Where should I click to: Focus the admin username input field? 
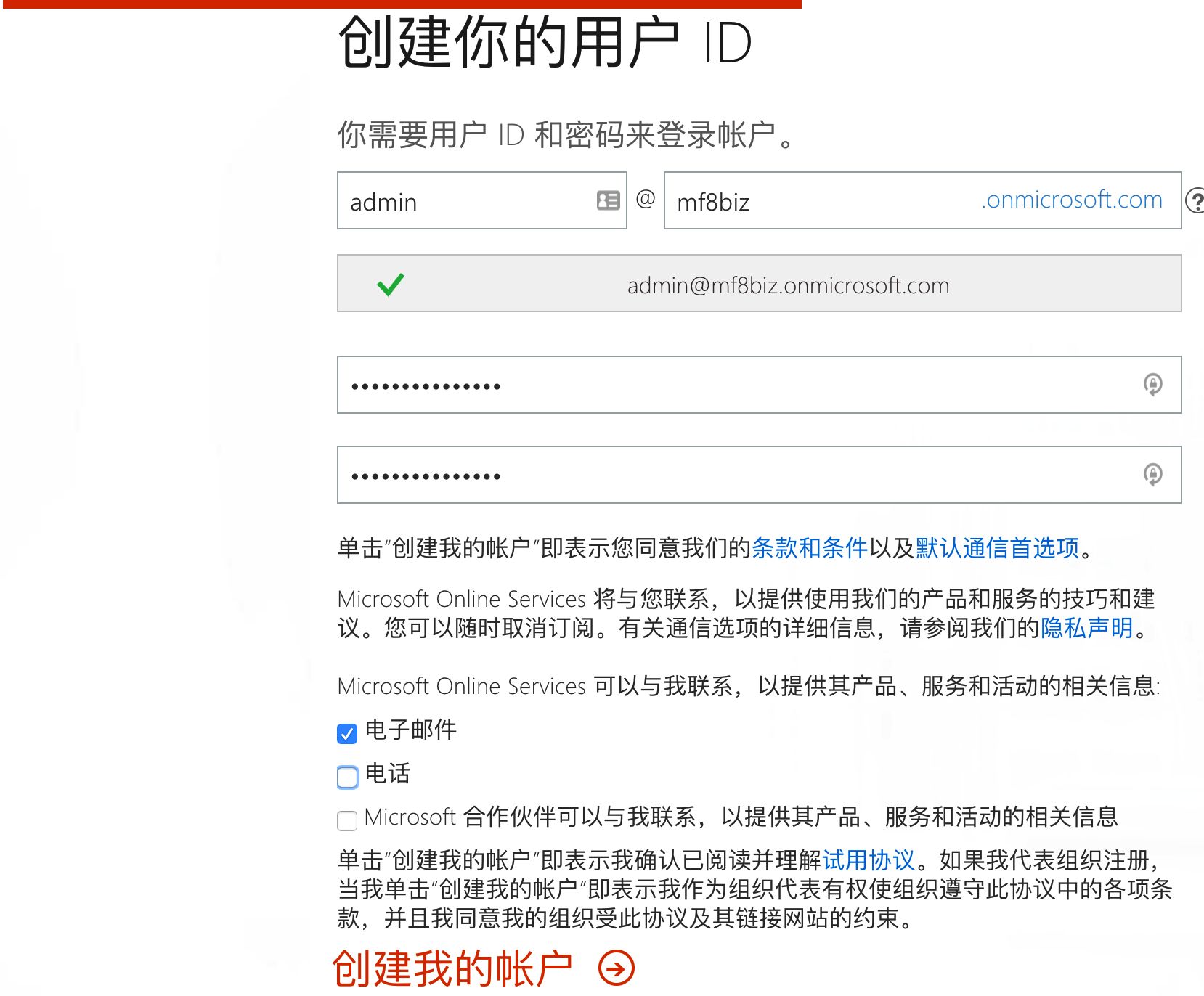(481, 200)
